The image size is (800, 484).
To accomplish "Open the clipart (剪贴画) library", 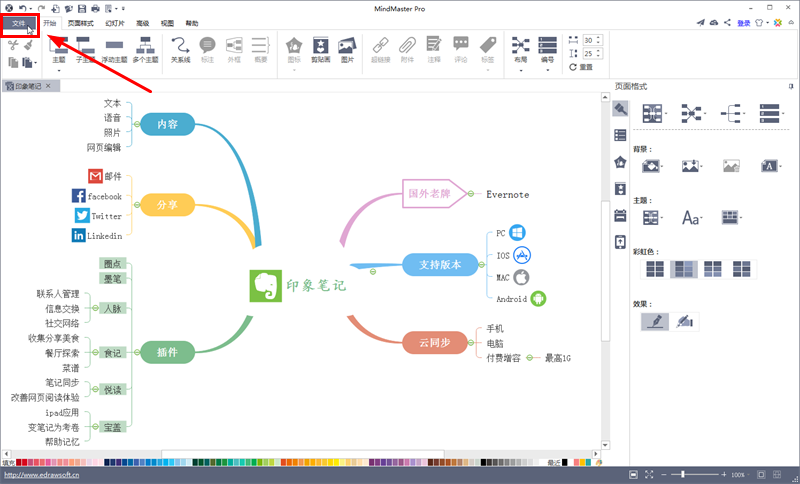I will tap(320, 50).
